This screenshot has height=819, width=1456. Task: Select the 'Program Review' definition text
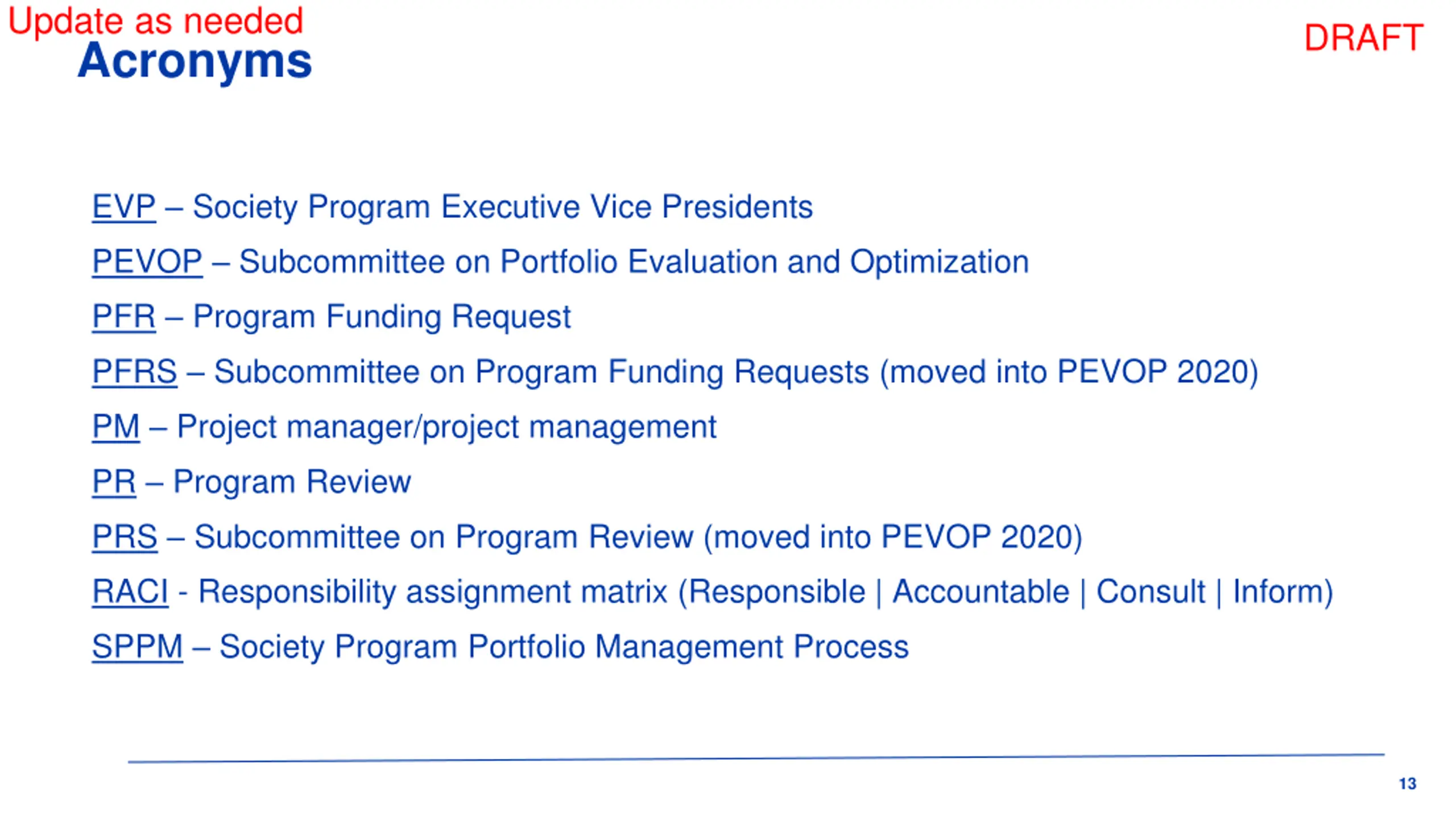click(x=292, y=482)
